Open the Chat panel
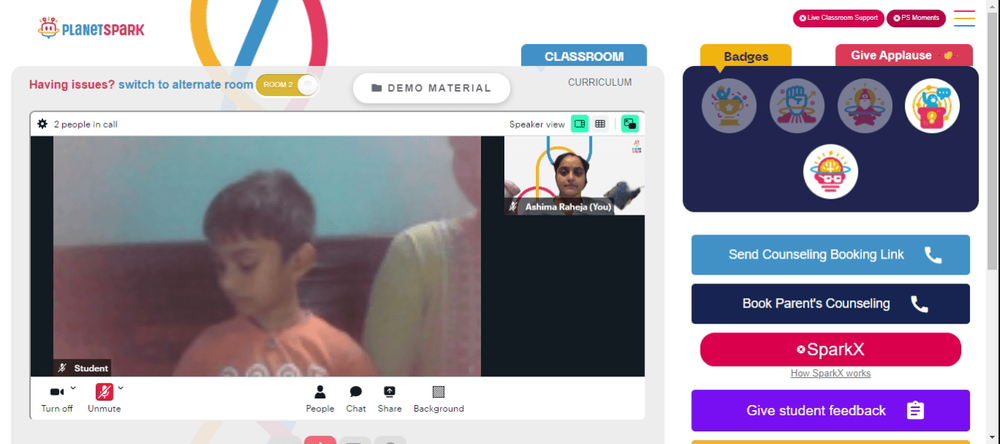This screenshot has height=444, width=1000. (x=356, y=399)
